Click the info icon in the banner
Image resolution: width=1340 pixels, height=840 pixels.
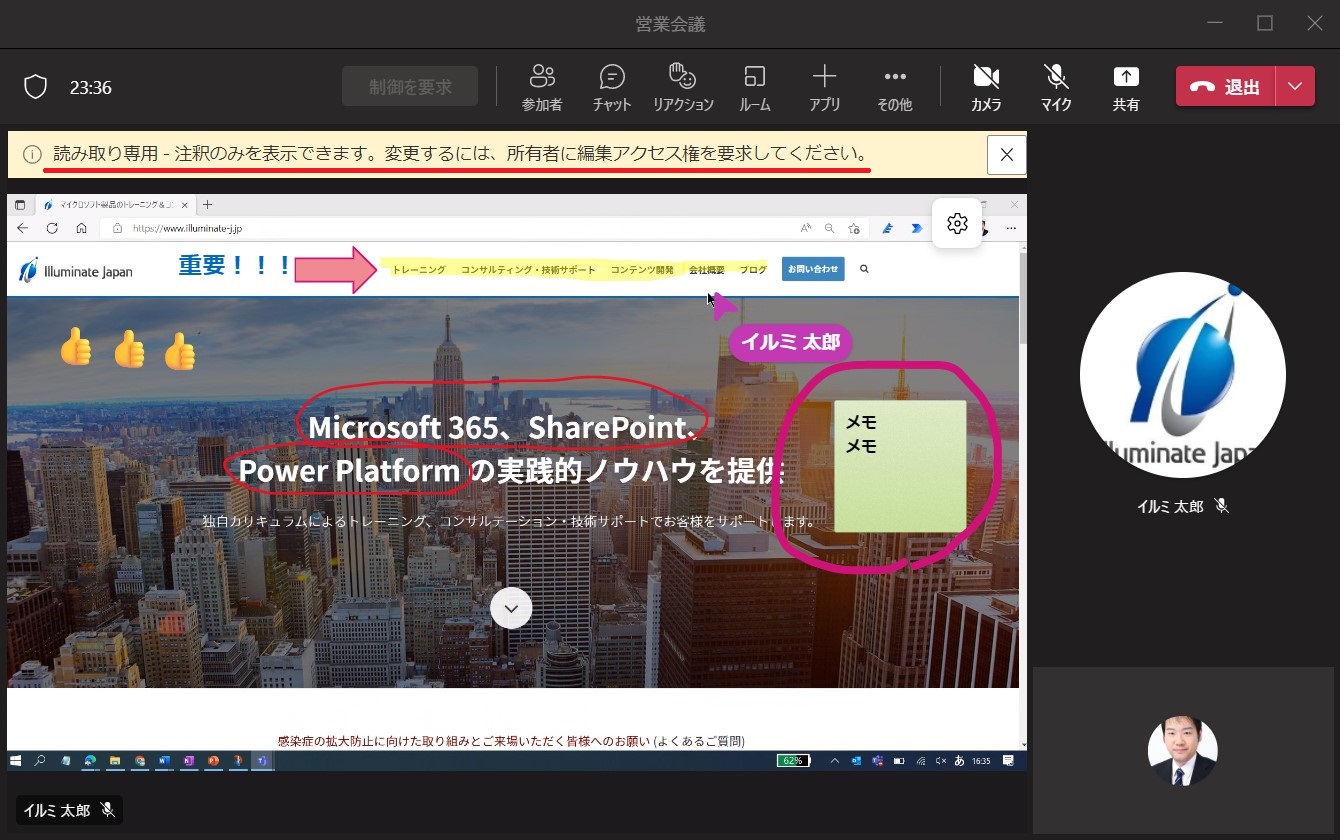point(33,155)
